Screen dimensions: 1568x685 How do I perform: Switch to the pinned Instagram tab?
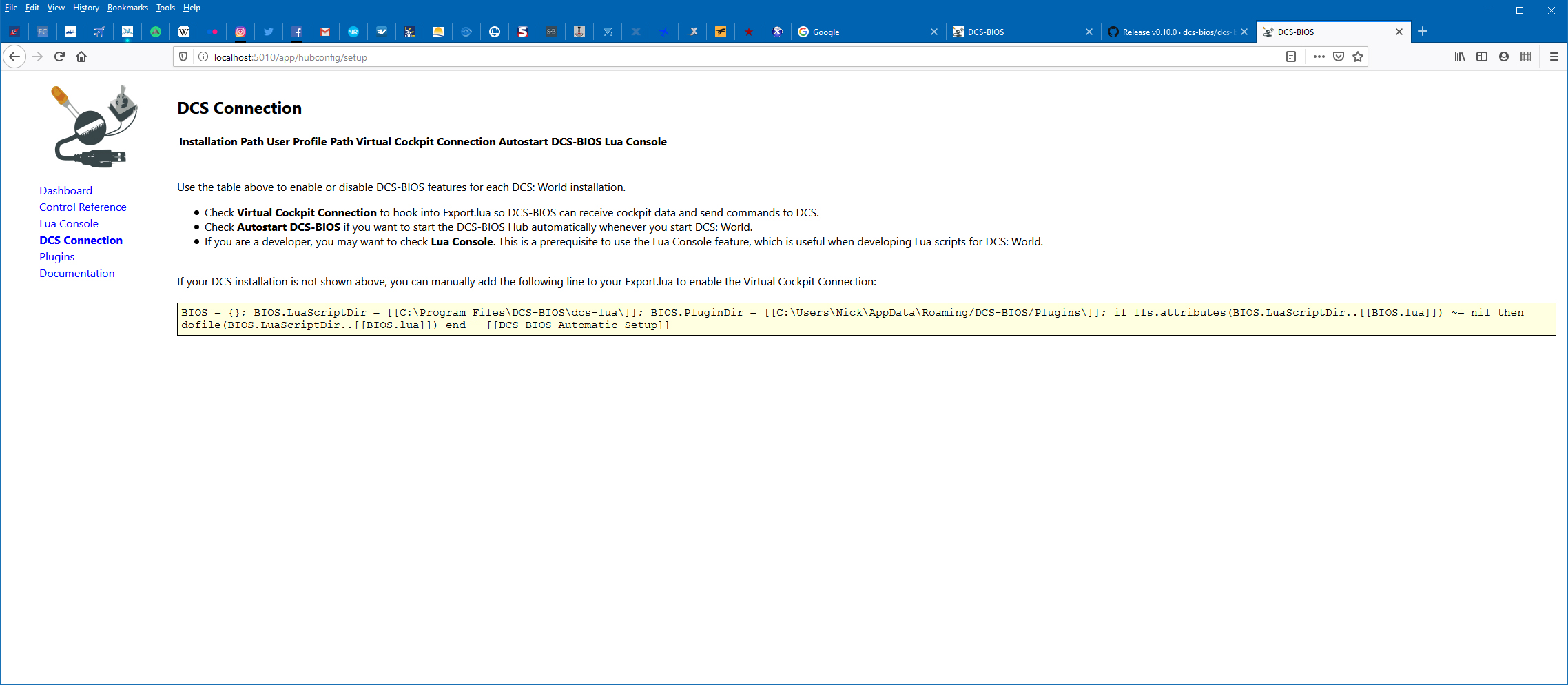tap(240, 32)
